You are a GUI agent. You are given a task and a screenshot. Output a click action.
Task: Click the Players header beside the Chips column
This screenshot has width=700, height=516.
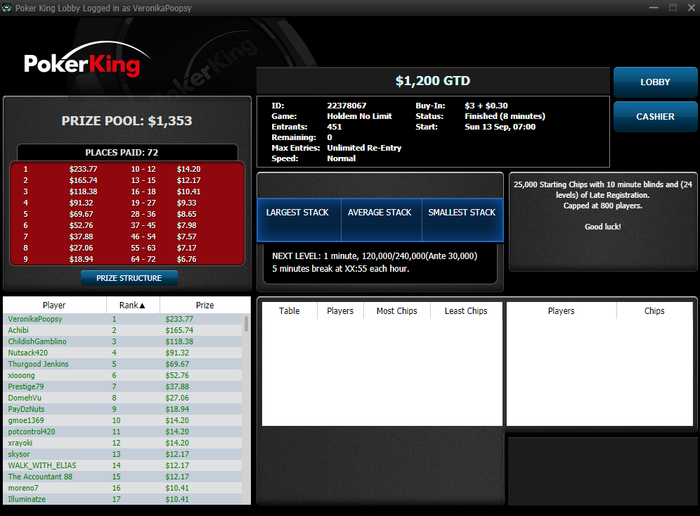[561, 311]
